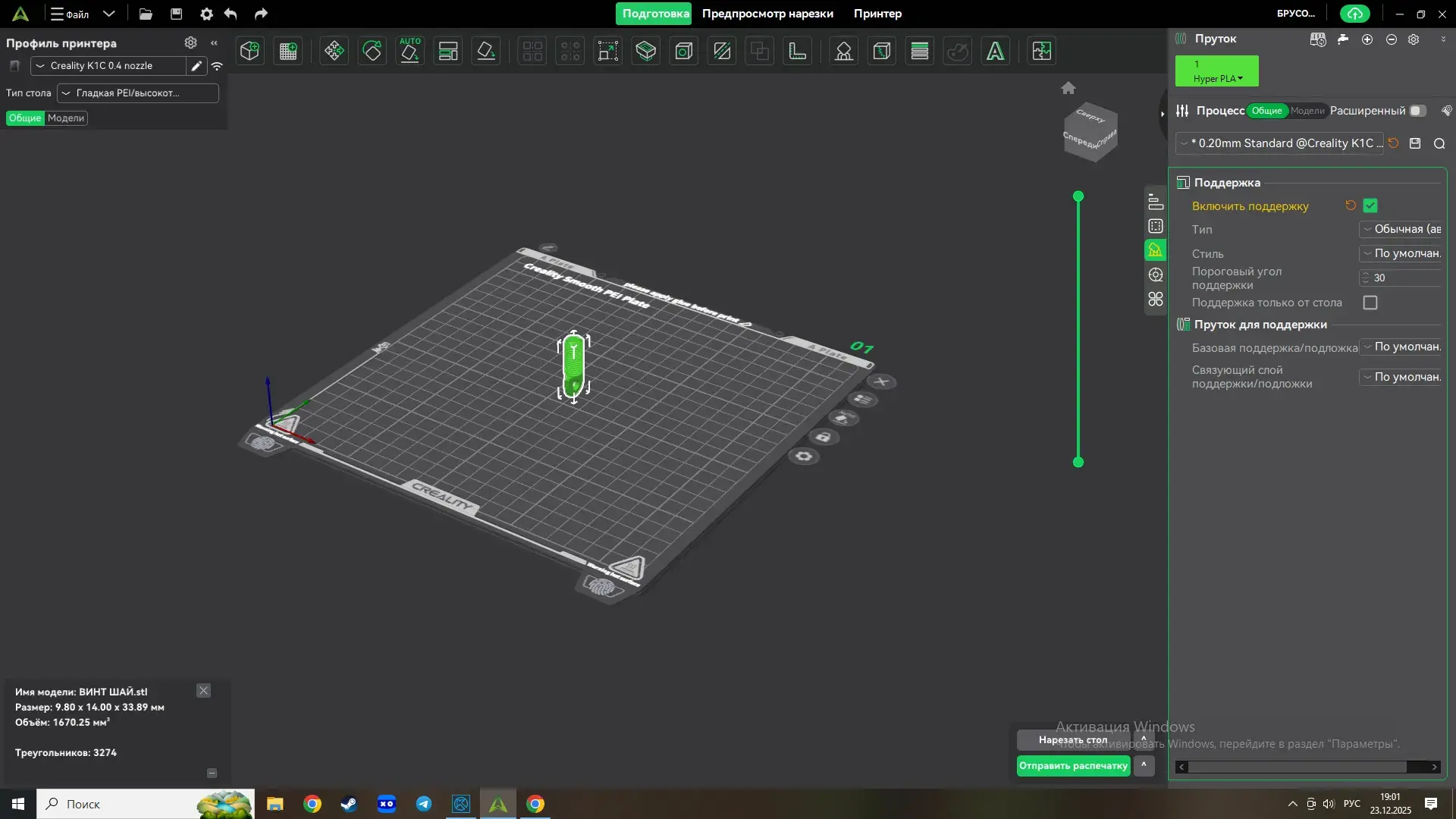Screen dimensions: 1456x819
Task: Open the Файл menu
Action: point(71,14)
